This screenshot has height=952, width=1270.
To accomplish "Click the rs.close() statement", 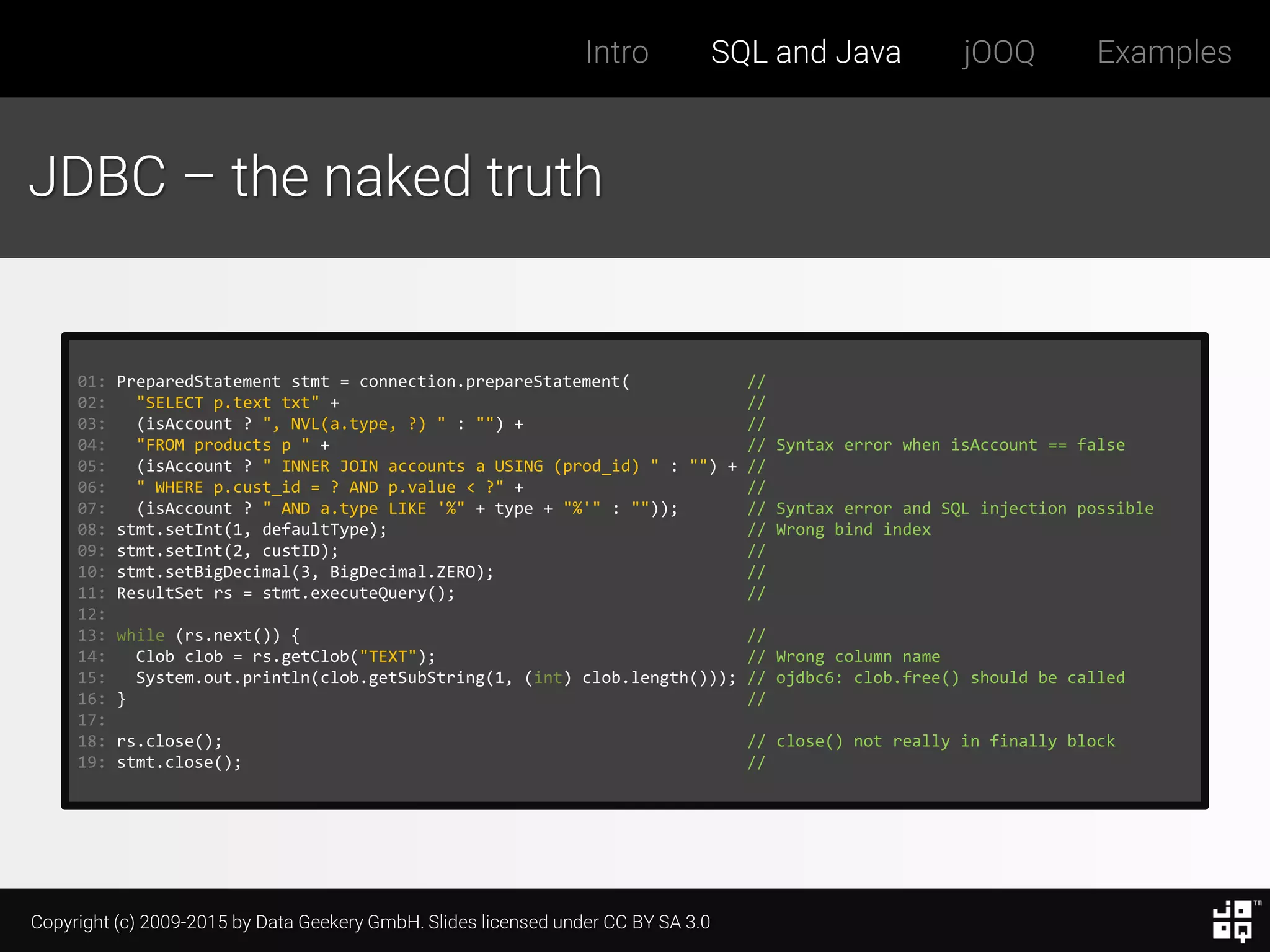I will pyautogui.click(x=169, y=741).
